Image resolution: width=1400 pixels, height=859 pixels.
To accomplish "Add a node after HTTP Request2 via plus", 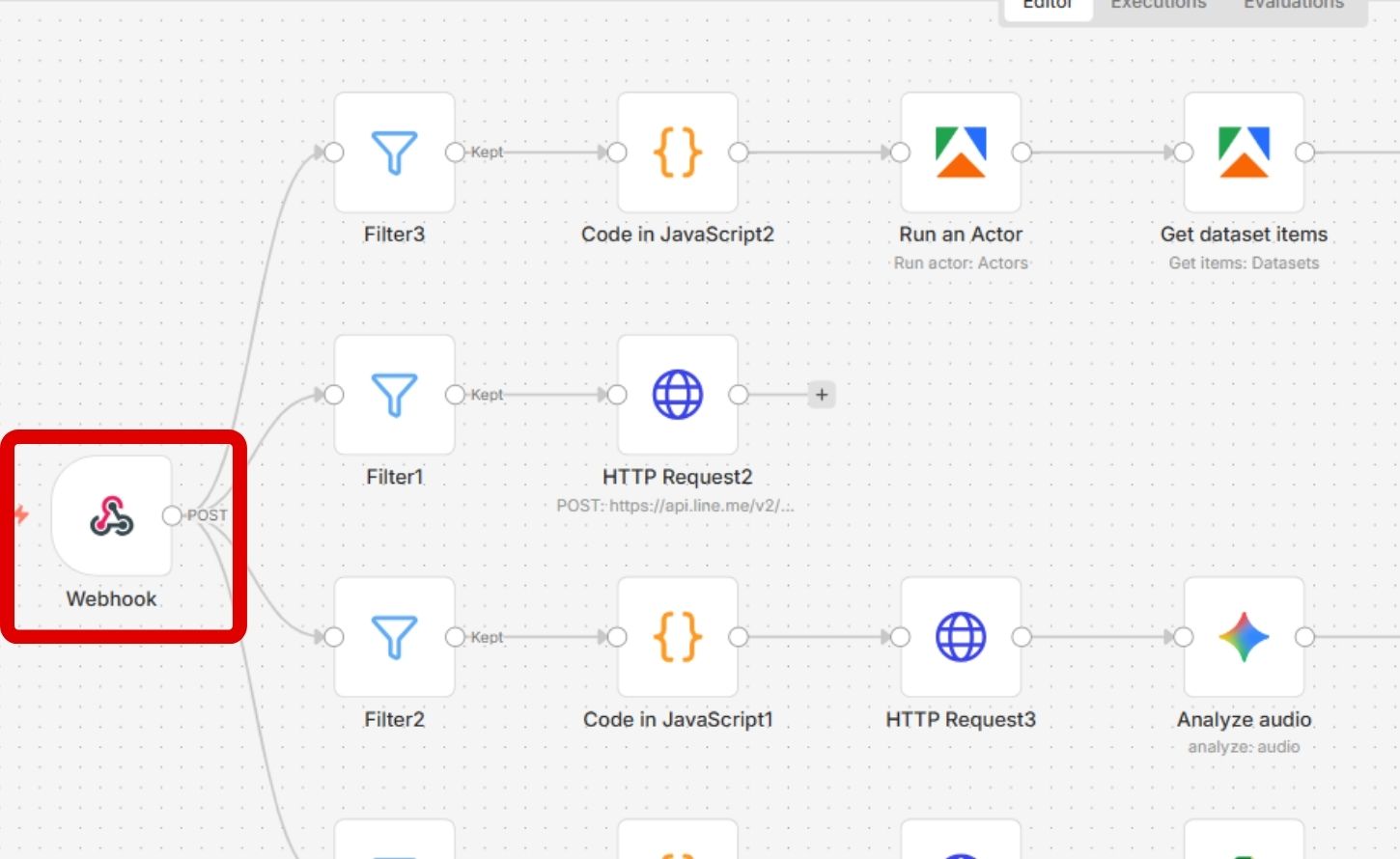I will point(821,394).
